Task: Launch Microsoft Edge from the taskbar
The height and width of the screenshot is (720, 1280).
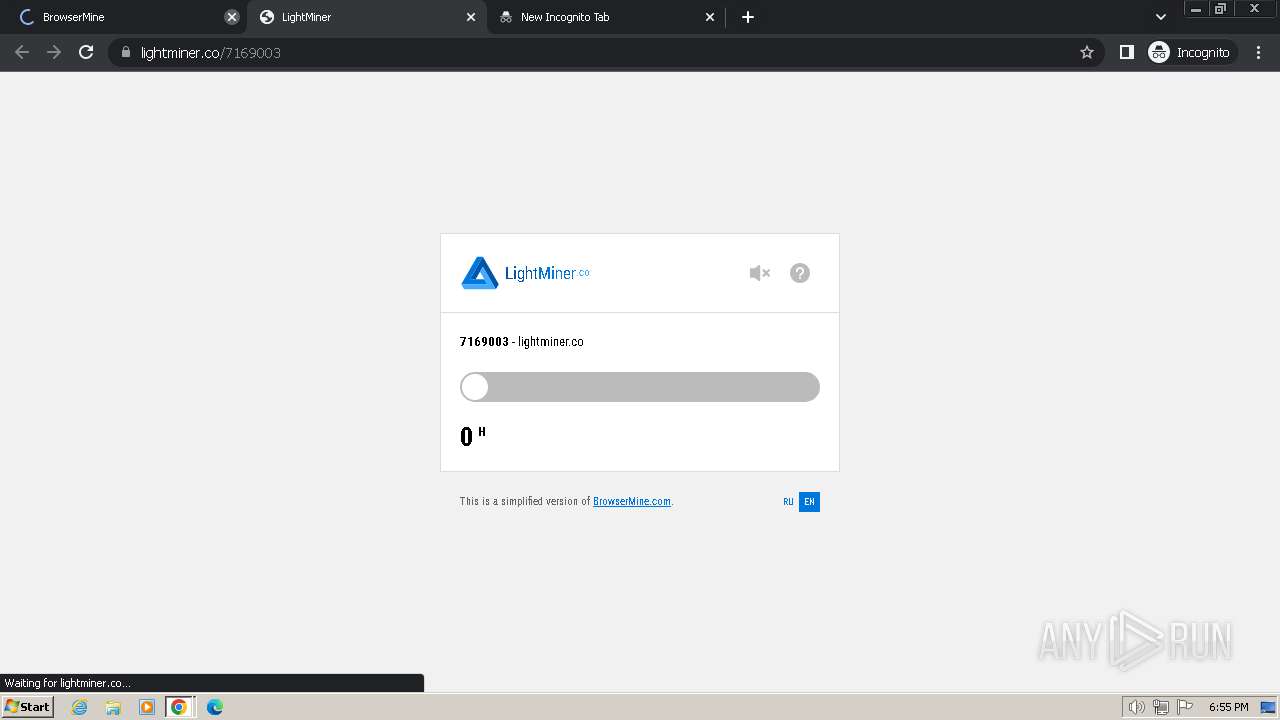Action: click(x=215, y=707)
